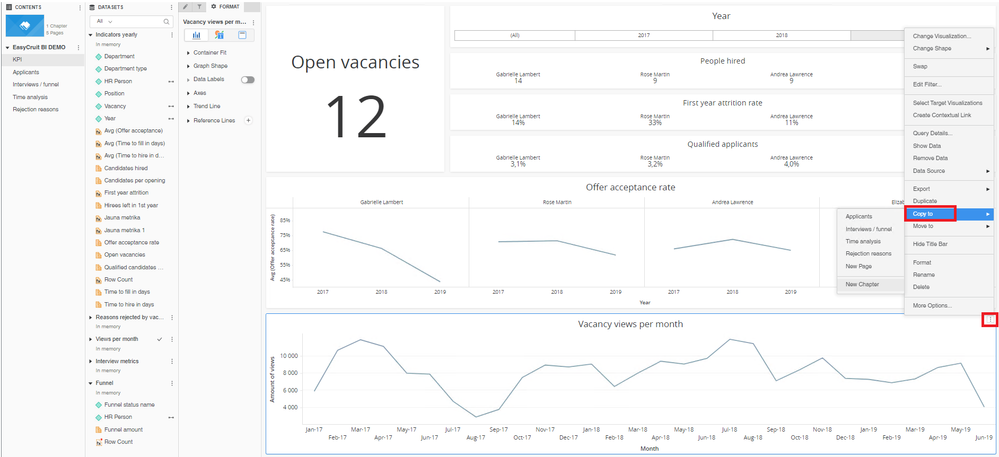Screen dimensions: 999x457
Task: Collapse the Funnel dataset
Action: coord(90,383)
